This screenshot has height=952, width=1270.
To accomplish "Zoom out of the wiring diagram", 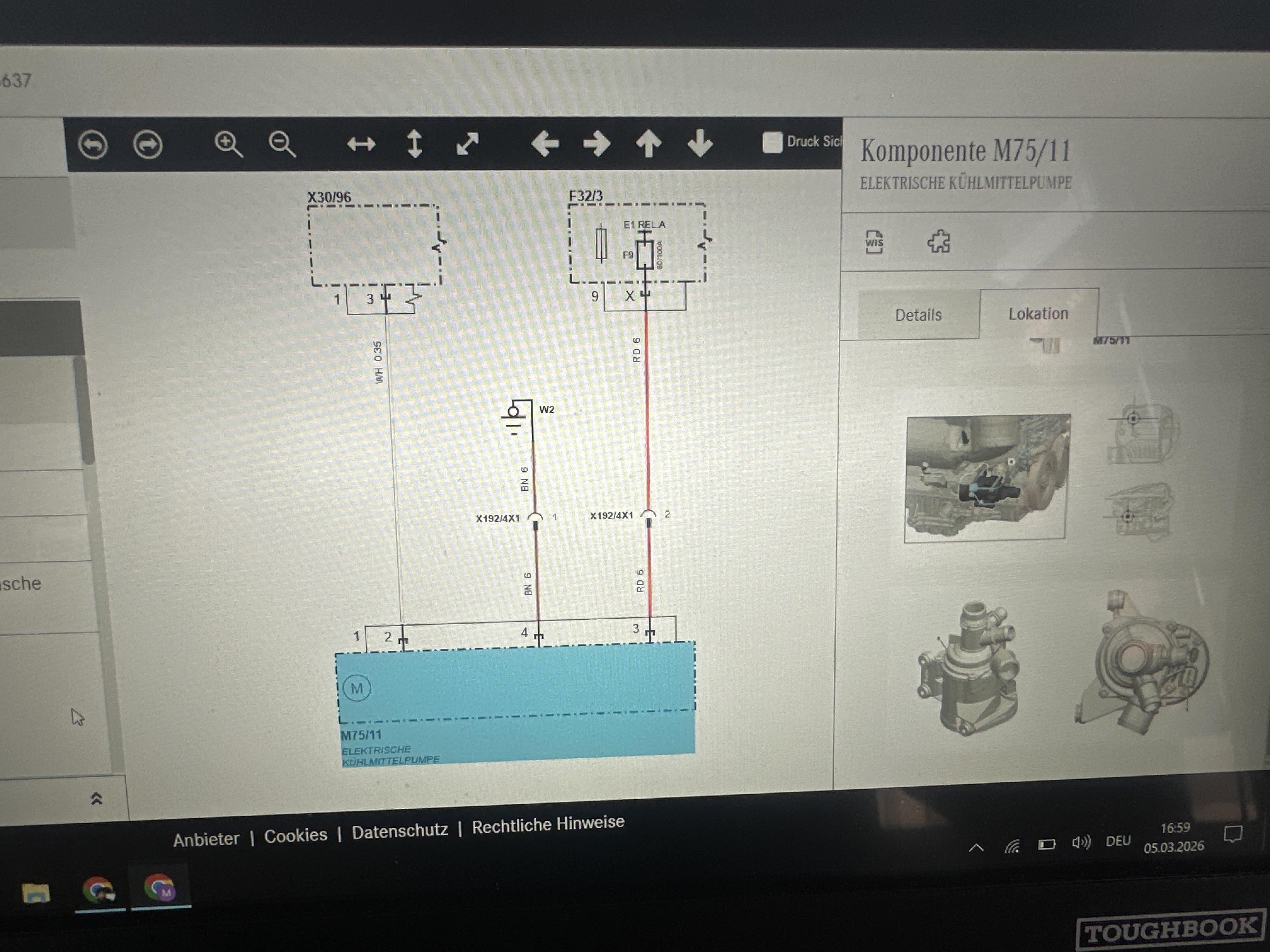I will pos(282,144).
